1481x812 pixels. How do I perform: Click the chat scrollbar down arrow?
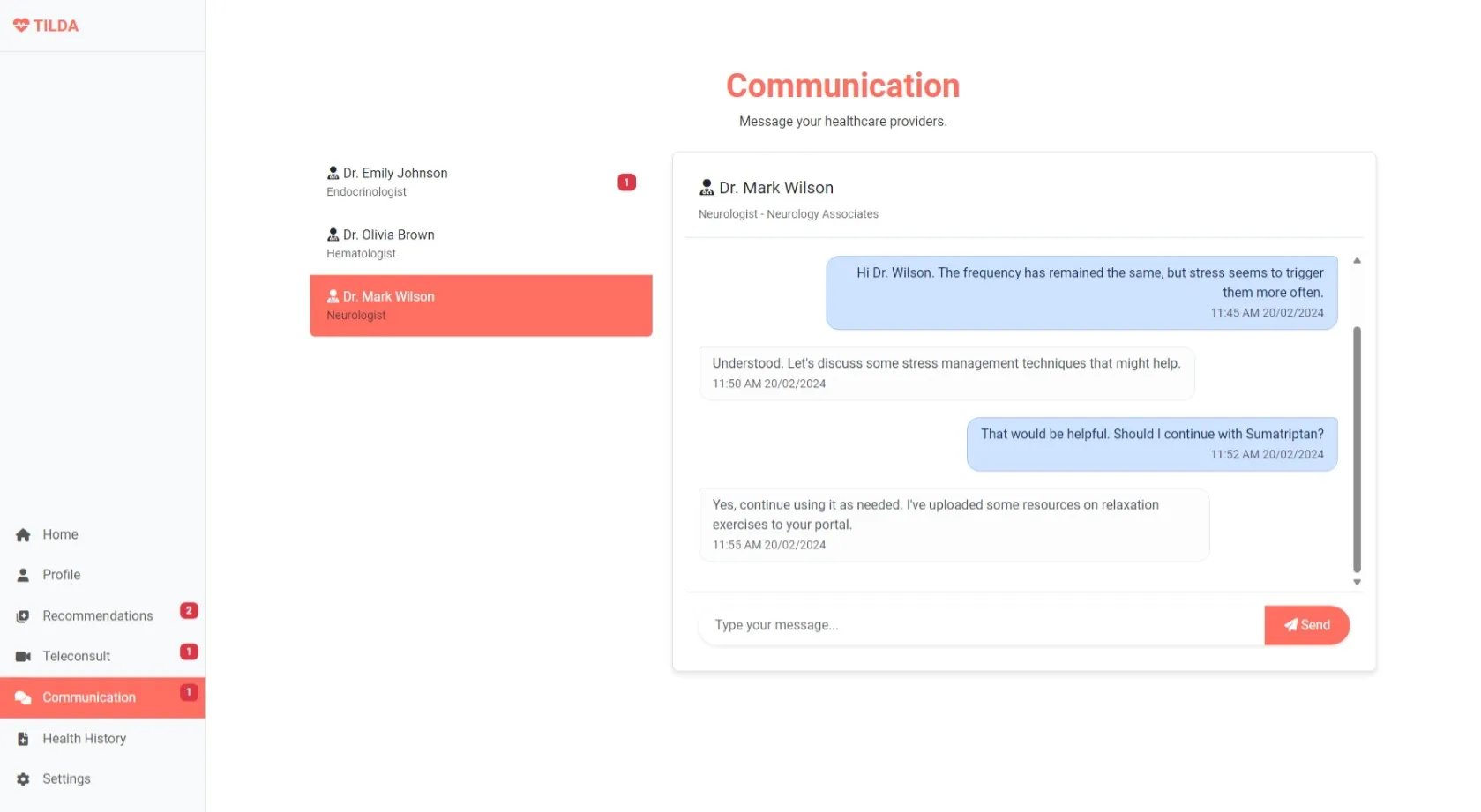tap(1357, 582)
